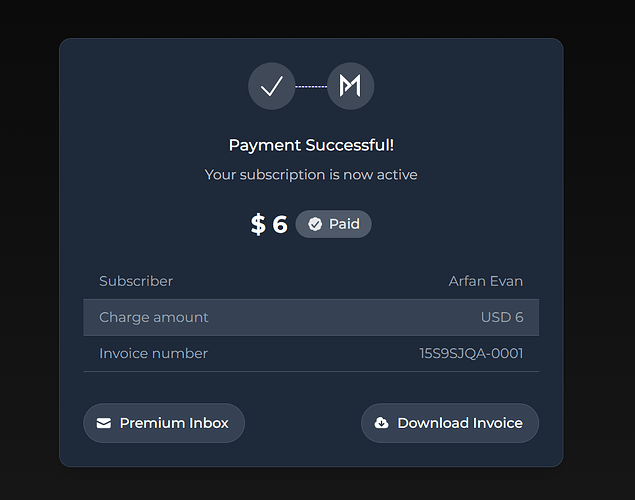Click the M brand logo circle
The width and height of the screenshot is (635, 500).
coord(350,86)
